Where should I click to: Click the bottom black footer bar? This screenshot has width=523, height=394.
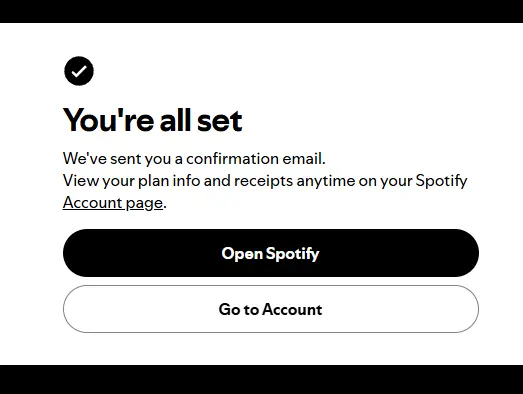[x=262, y=379]
